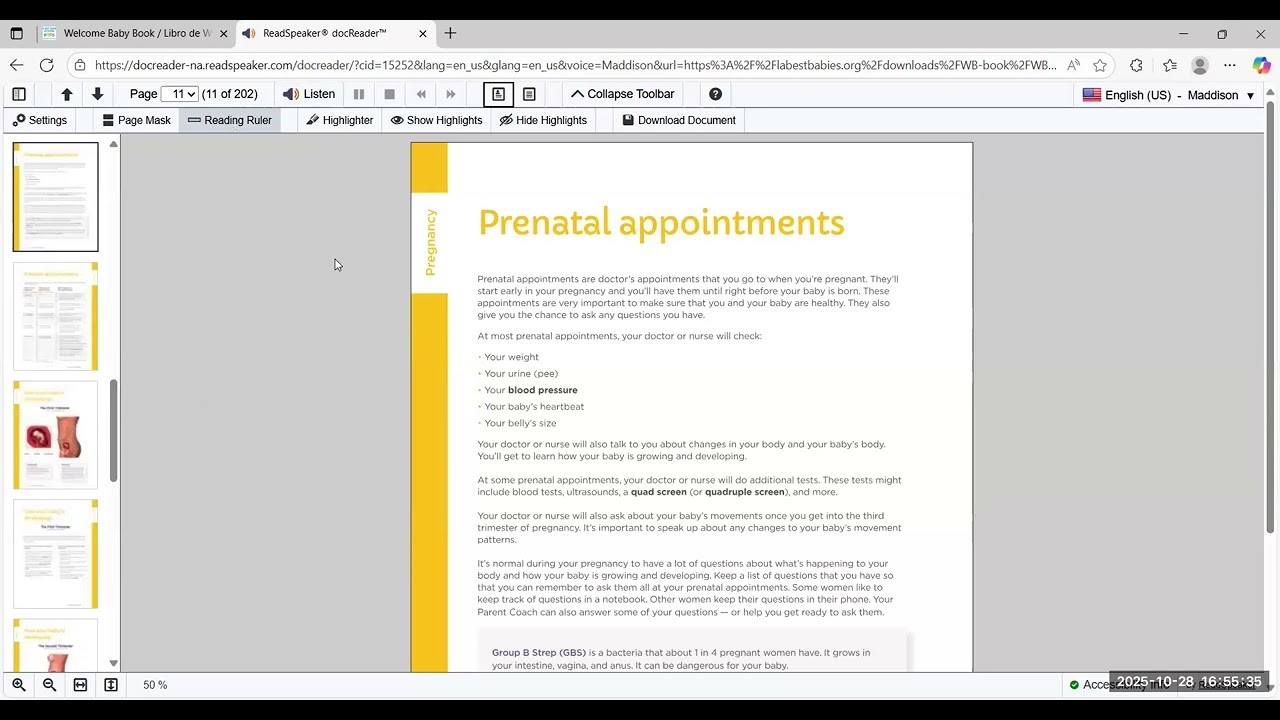Select the Prenatal appointments page 11 thumbnail

point(55,197)
